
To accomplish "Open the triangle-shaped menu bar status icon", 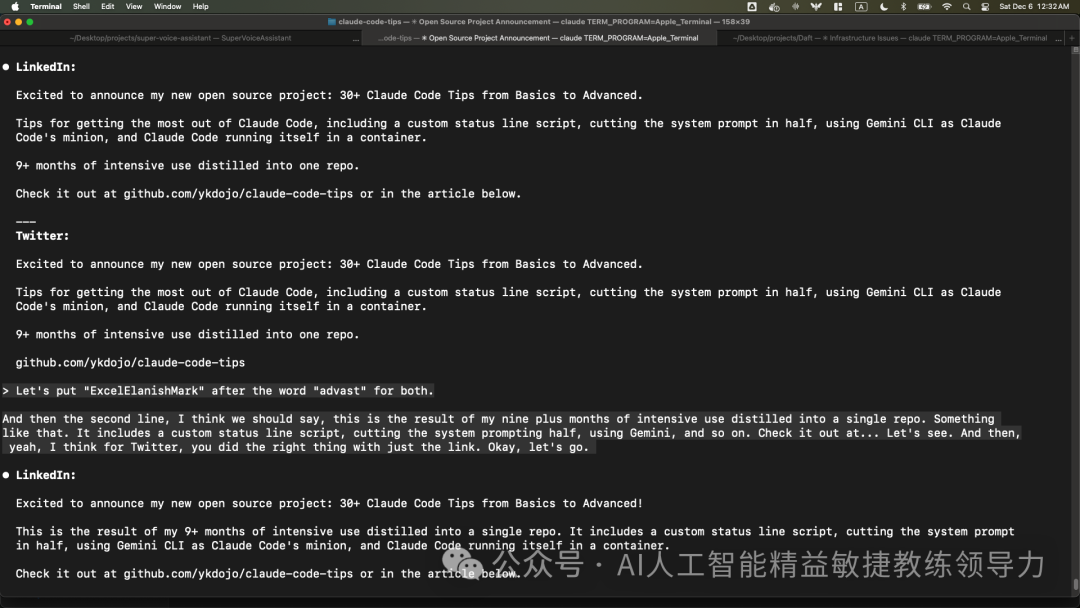I will coord(752,6).
